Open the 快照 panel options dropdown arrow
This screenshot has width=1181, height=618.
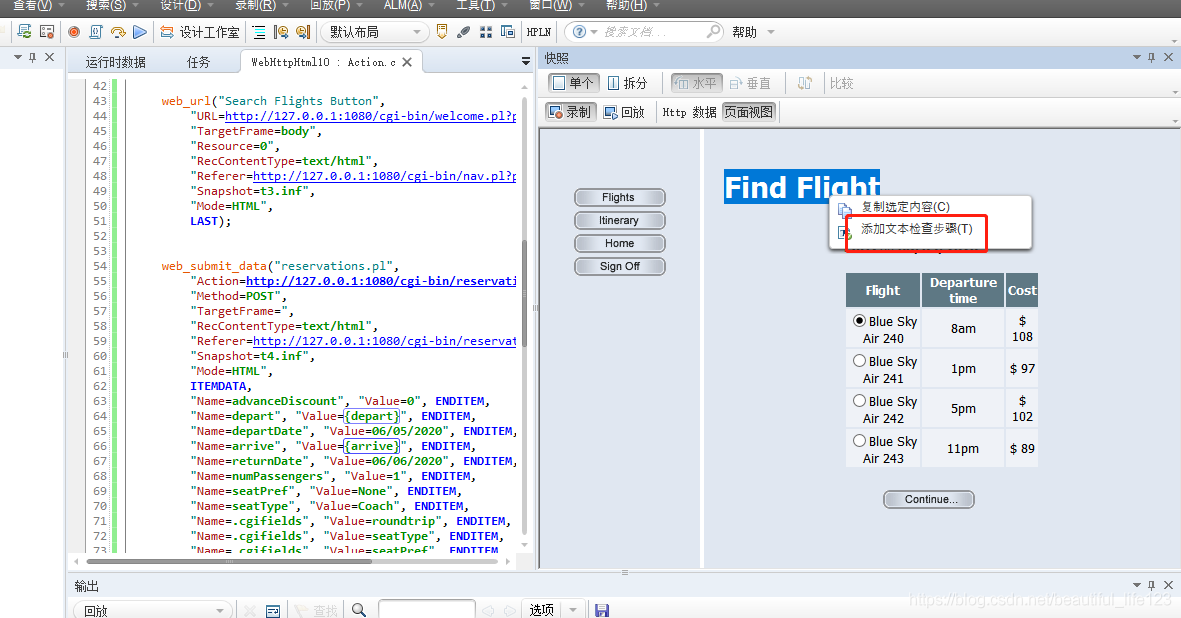click(x=1137, y=57)
